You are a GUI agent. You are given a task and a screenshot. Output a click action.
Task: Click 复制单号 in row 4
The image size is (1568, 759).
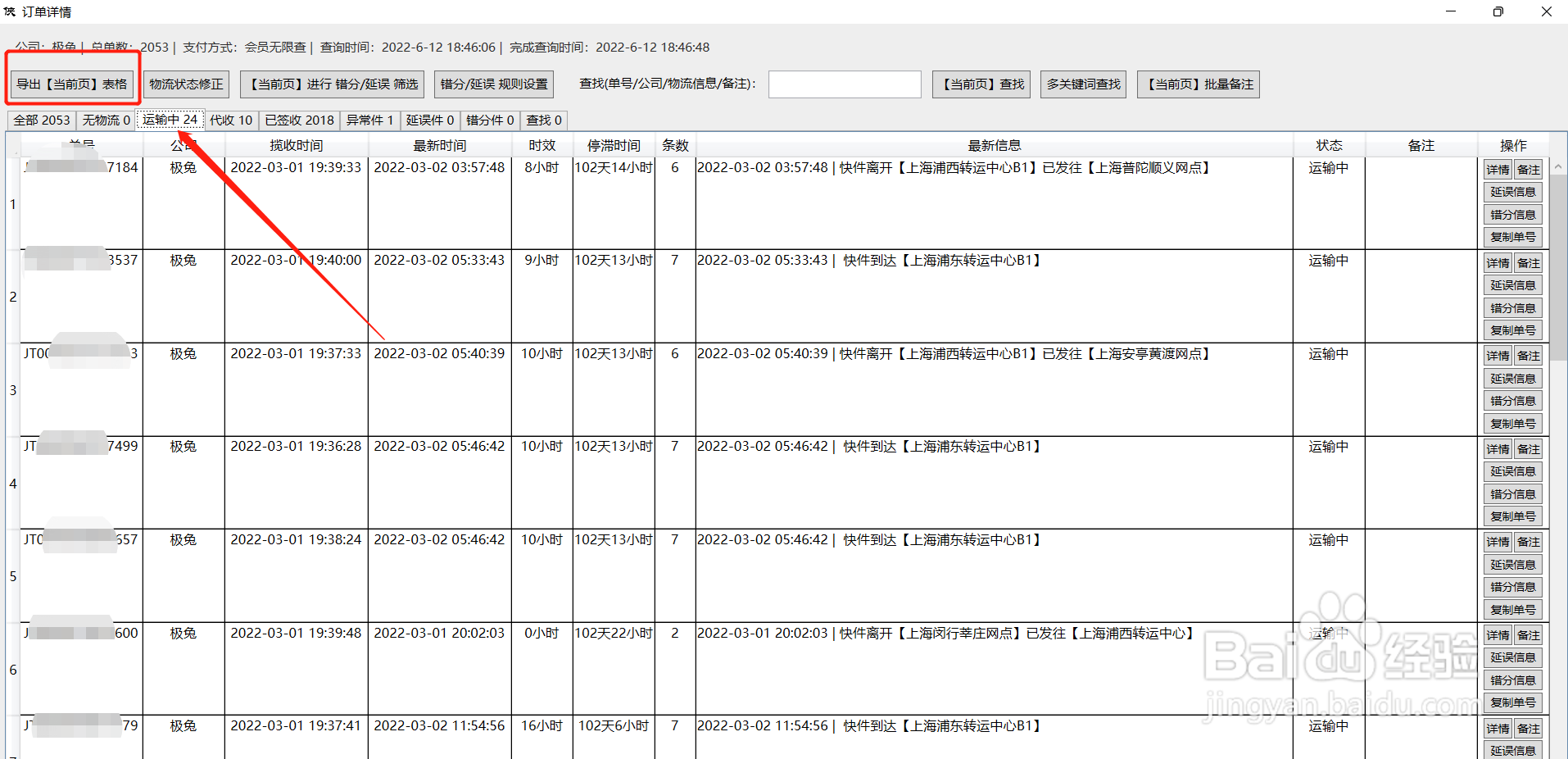[1513, 516]
